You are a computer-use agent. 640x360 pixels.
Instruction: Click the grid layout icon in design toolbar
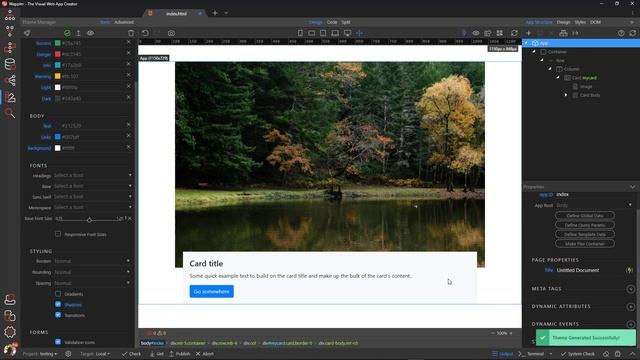click(x=500, y=33)
